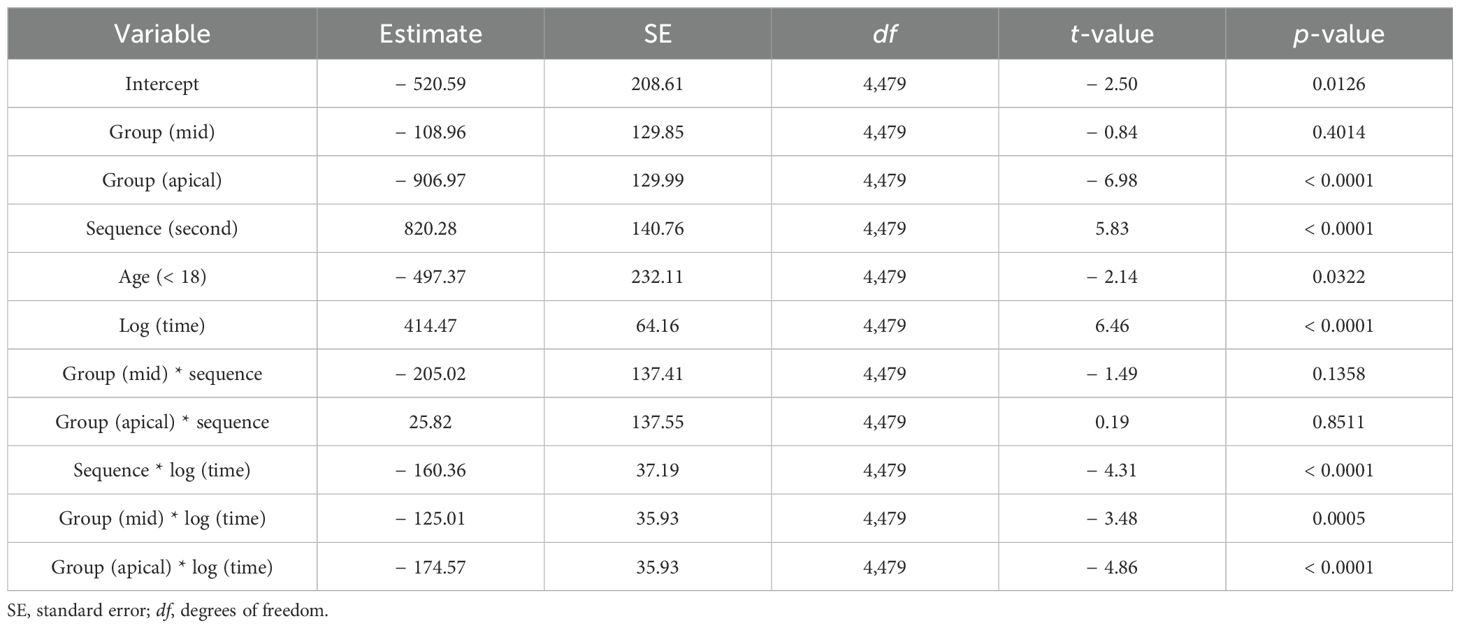This screenshot has height=628, width=1460.
Task: Select the Log (time) row label
Action: (162, 326)
